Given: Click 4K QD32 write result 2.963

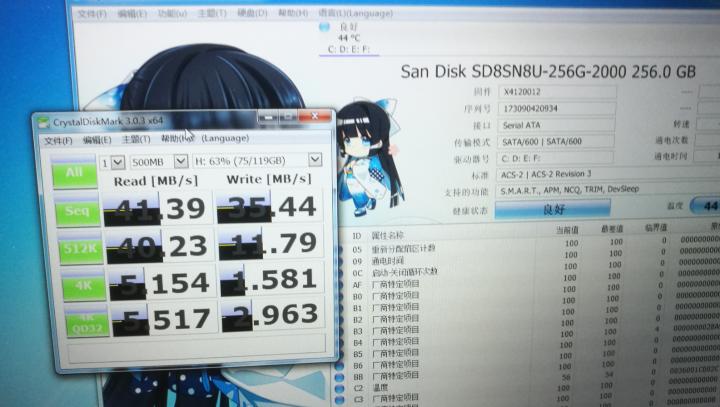Looking at the screenshot, I should [274, 316].
